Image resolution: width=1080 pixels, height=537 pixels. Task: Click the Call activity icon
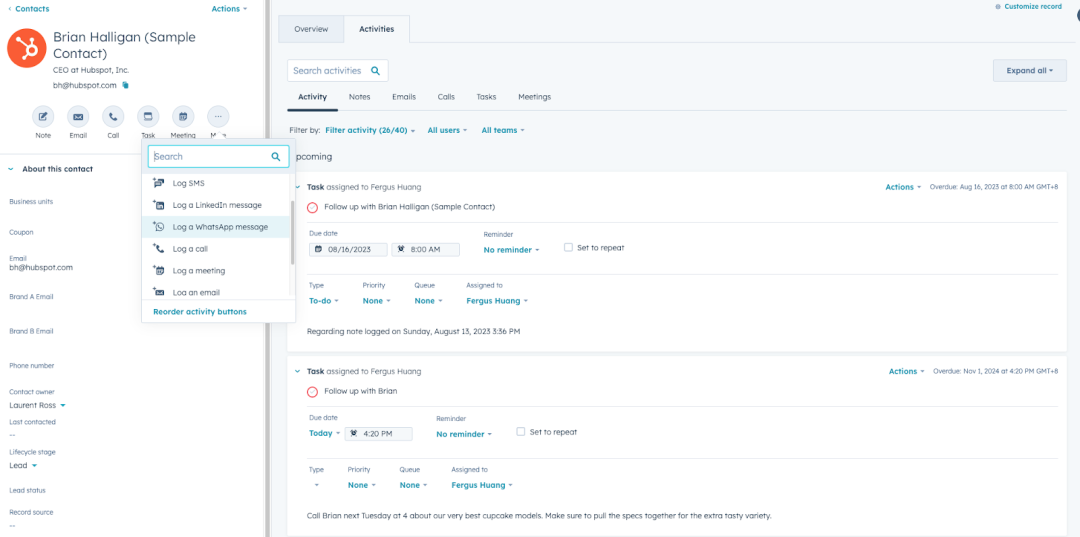point(113,116)
